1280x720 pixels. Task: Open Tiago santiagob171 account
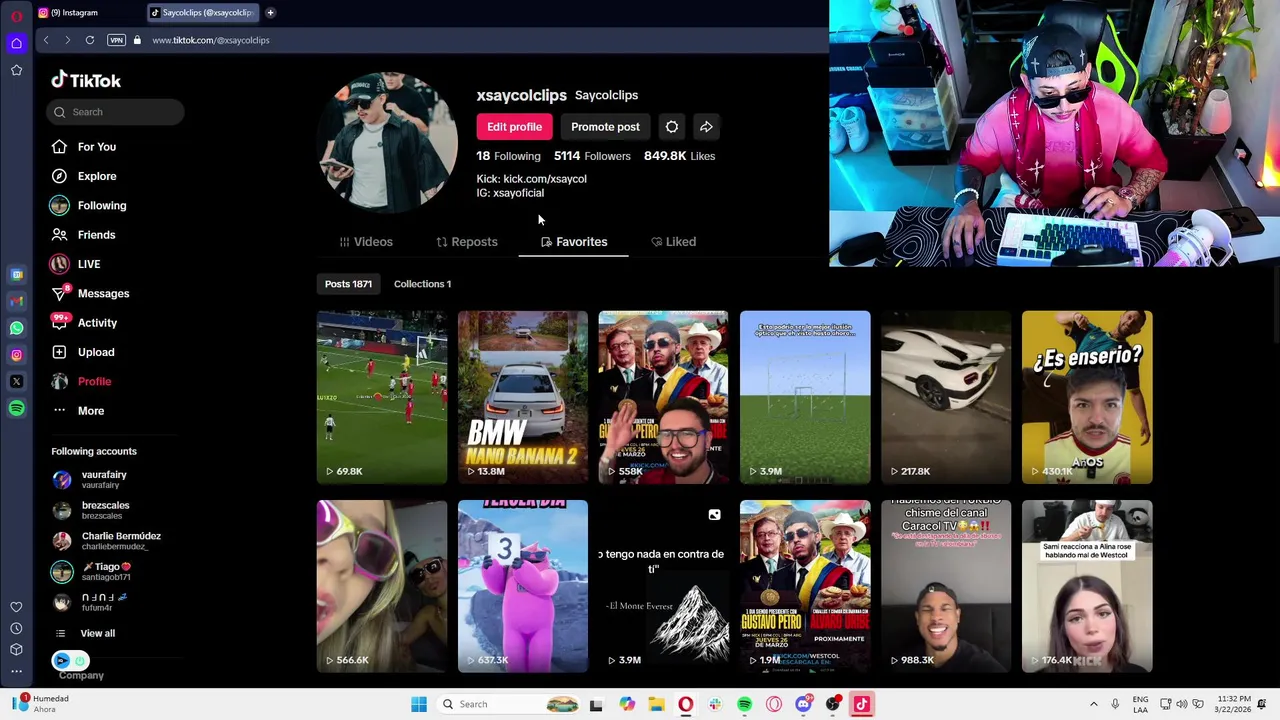tap(92, 571)
